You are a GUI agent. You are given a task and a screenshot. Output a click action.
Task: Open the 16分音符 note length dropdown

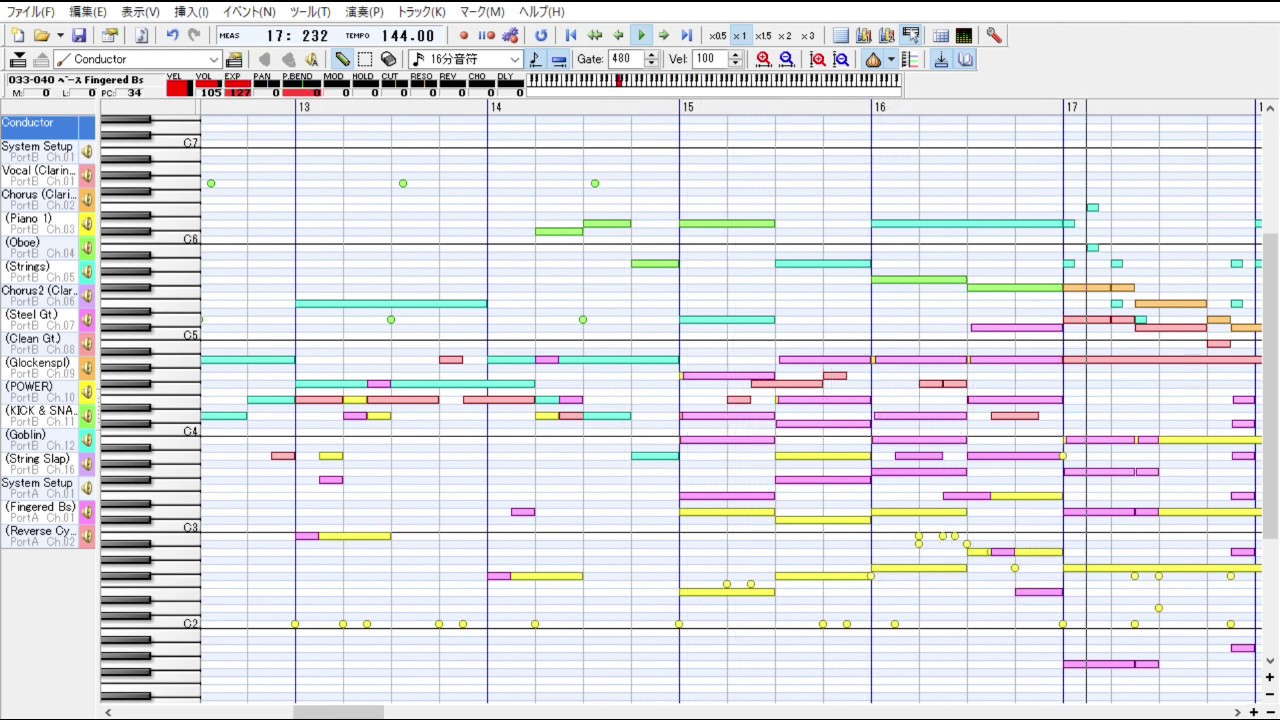click(x=515, y=59)
